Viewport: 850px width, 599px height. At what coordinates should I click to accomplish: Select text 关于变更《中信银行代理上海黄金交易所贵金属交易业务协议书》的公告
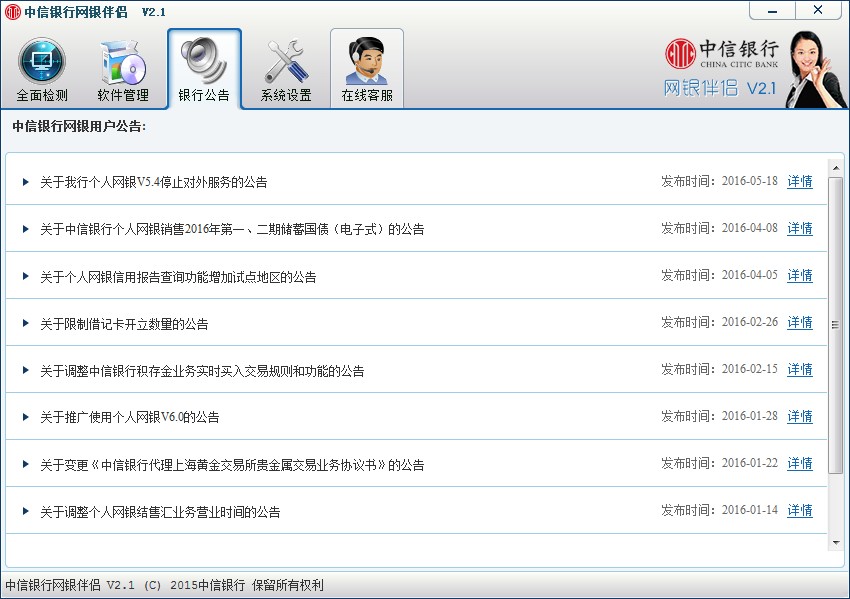(232, 465)
